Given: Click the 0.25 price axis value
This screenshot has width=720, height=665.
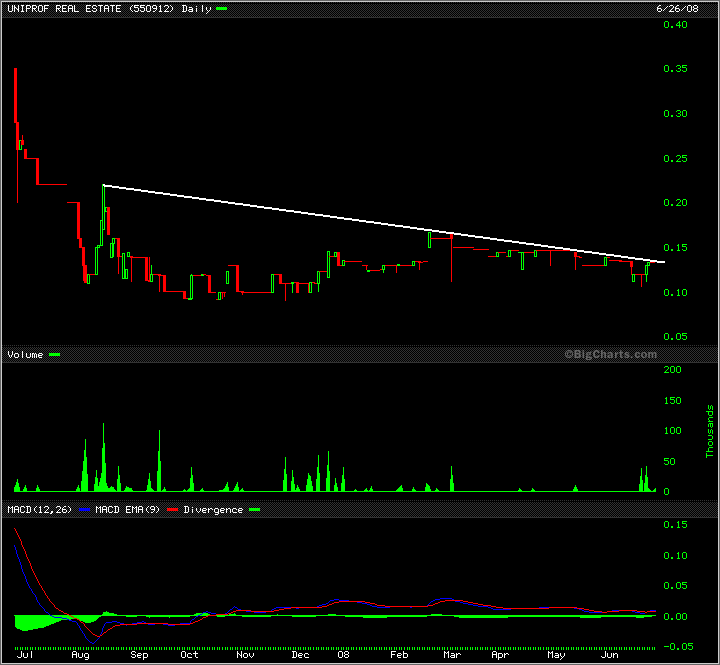Looking at the screenshot, I should 675,158.
